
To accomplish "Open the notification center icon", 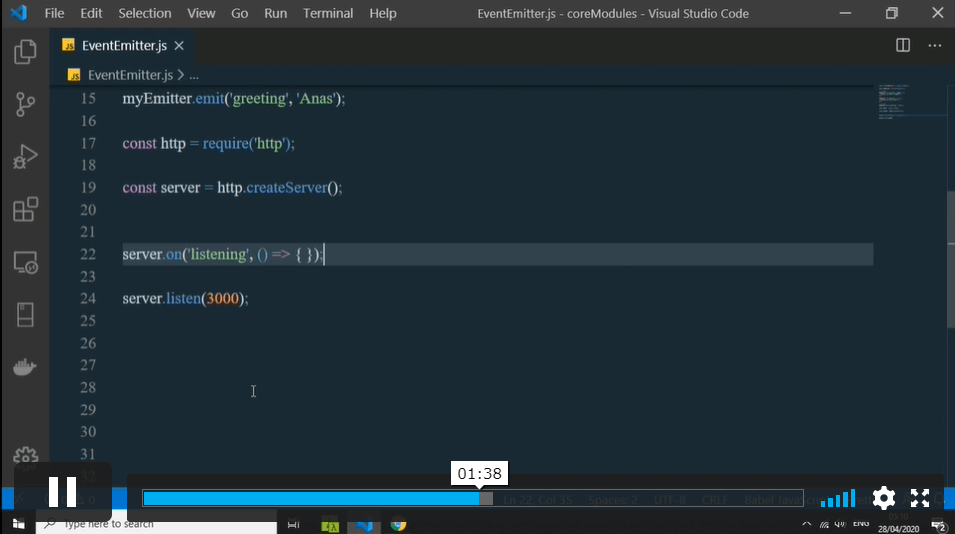I will pyautogui.click(x=939, y=525).
